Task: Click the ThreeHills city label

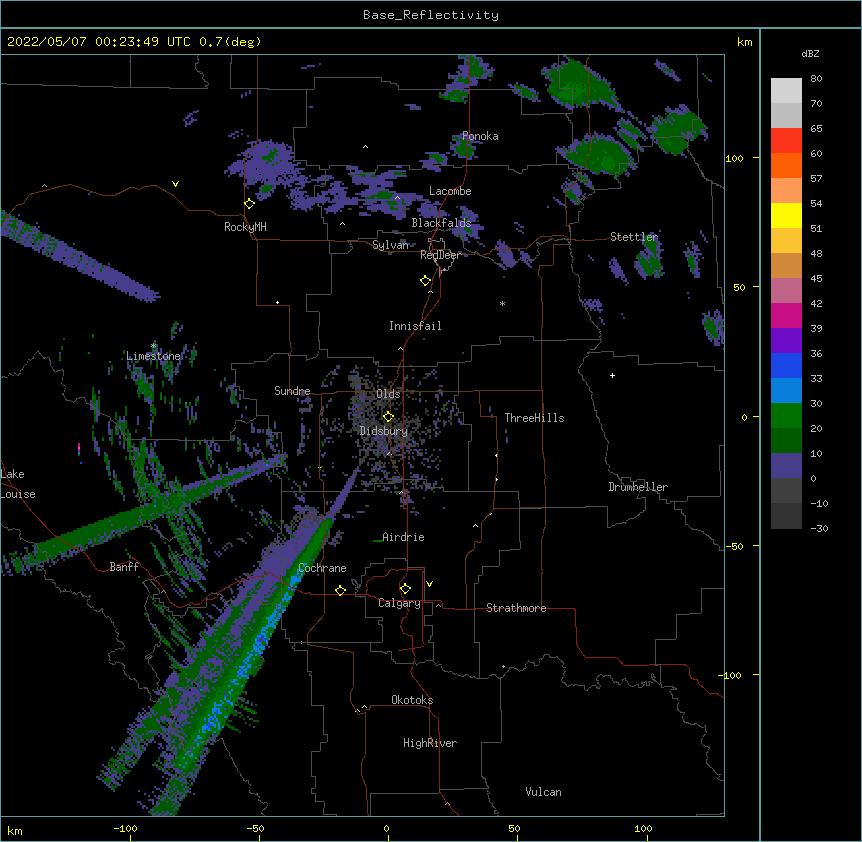Action: point(534,418)
